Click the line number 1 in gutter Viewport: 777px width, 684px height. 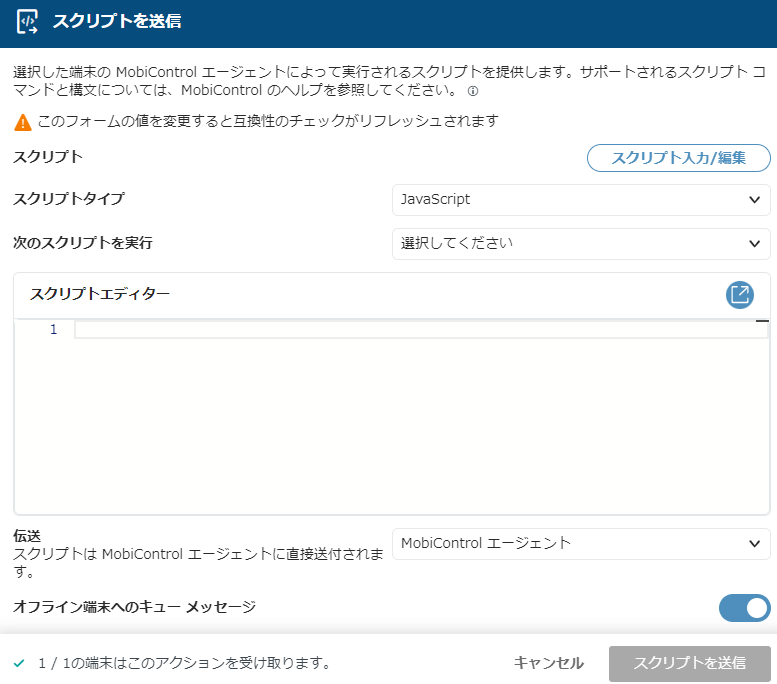[x=54, y=330]
